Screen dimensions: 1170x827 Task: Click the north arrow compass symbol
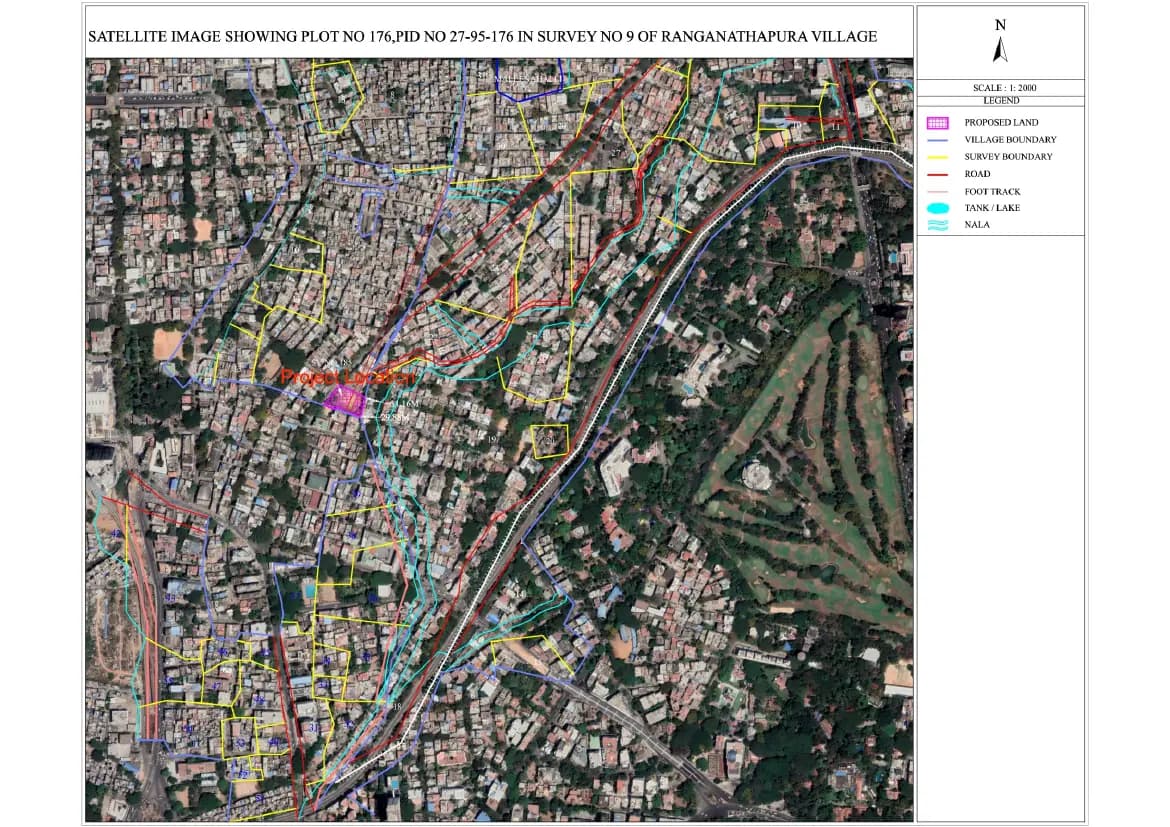tap(1001, 50)
